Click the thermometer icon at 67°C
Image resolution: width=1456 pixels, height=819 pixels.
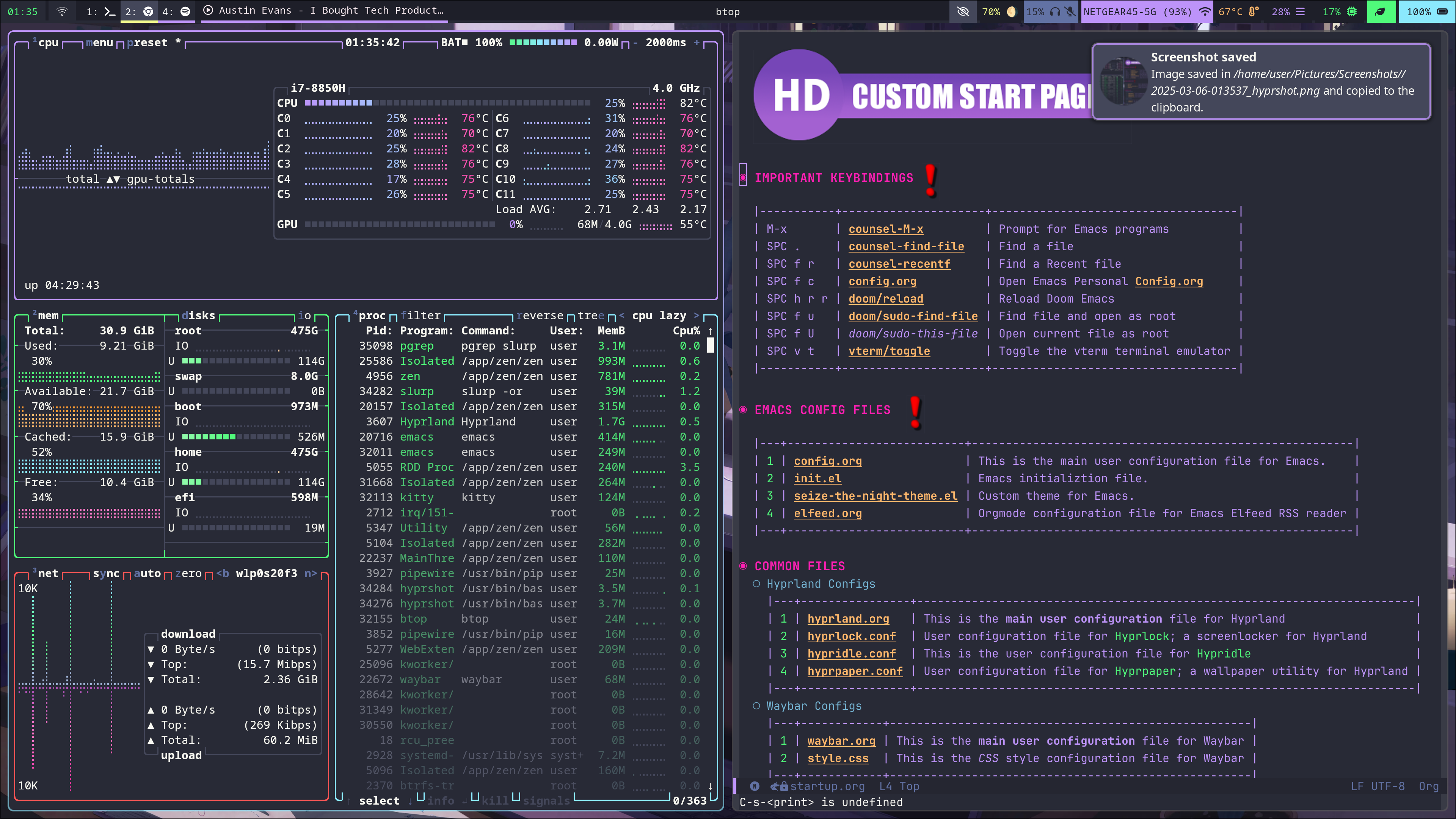(1253, 11)
